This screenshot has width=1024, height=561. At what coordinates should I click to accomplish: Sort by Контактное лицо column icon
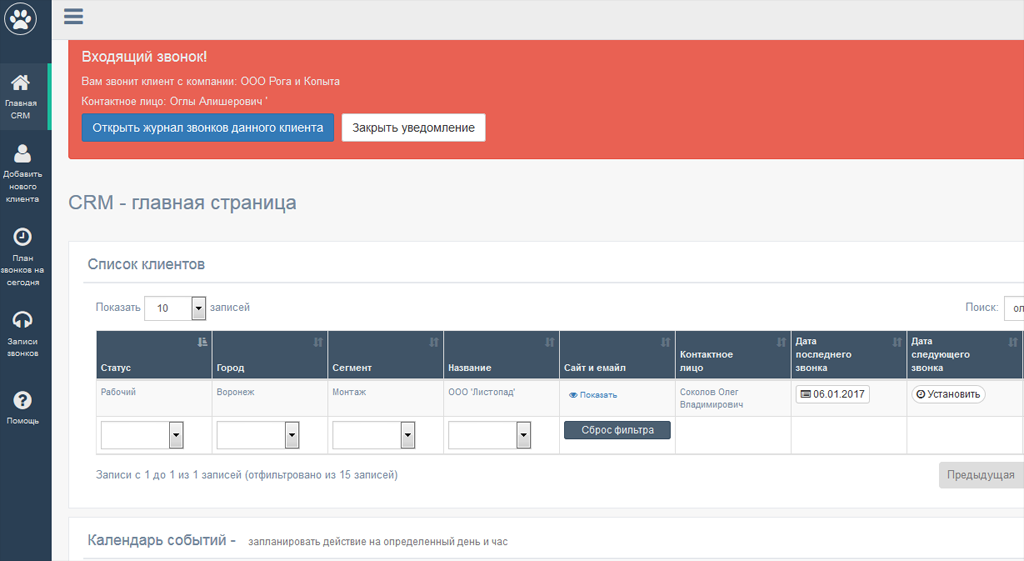click(781, 342)
